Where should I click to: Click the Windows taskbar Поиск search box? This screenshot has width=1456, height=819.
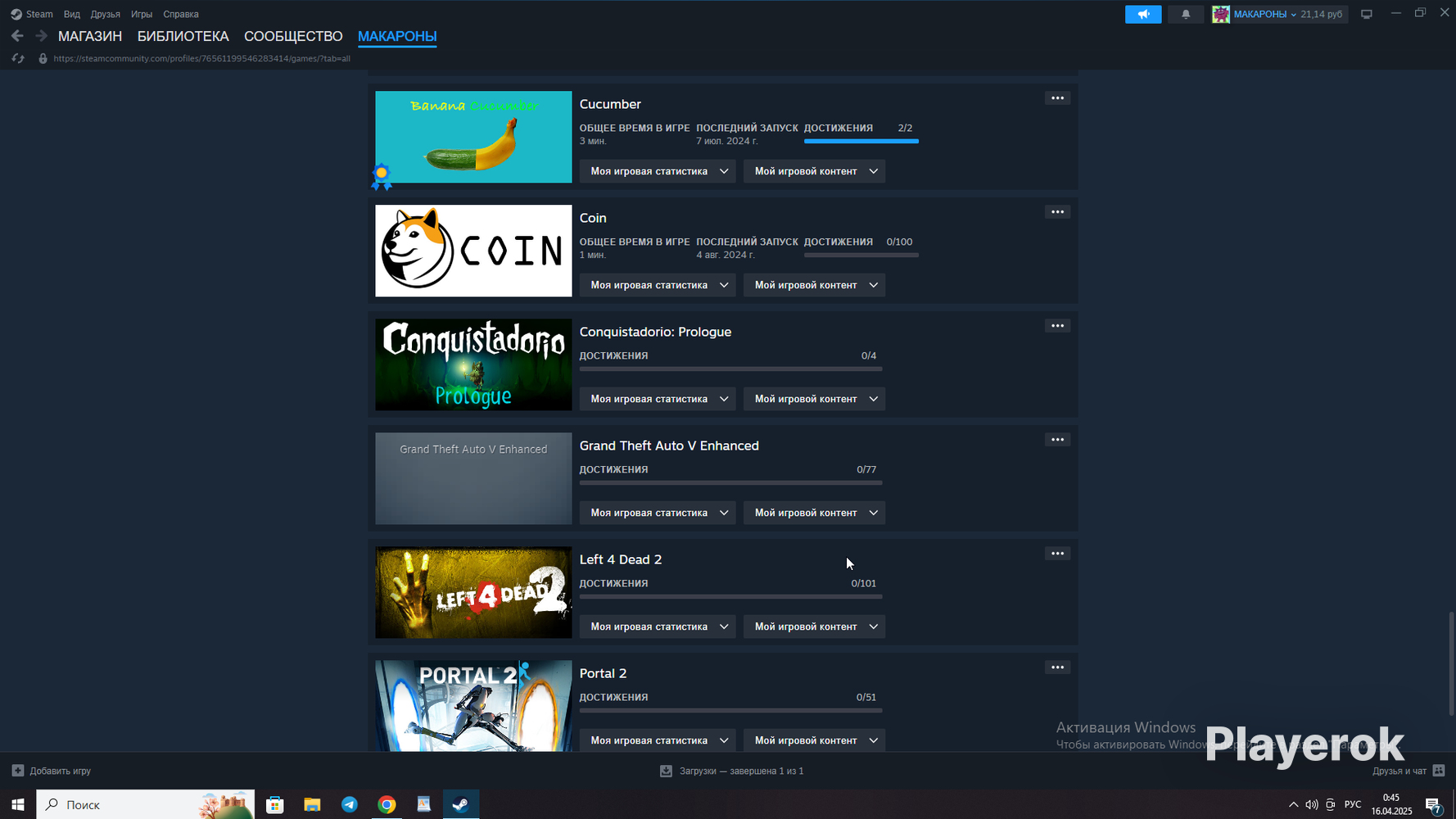click(146, 804)
